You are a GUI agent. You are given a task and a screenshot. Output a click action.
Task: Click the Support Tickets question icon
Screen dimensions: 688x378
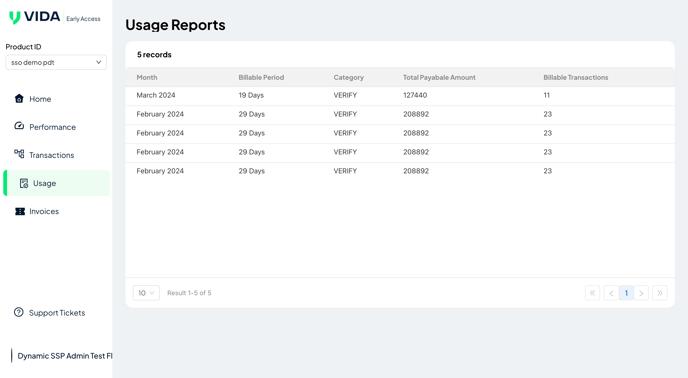pos(18,312)
